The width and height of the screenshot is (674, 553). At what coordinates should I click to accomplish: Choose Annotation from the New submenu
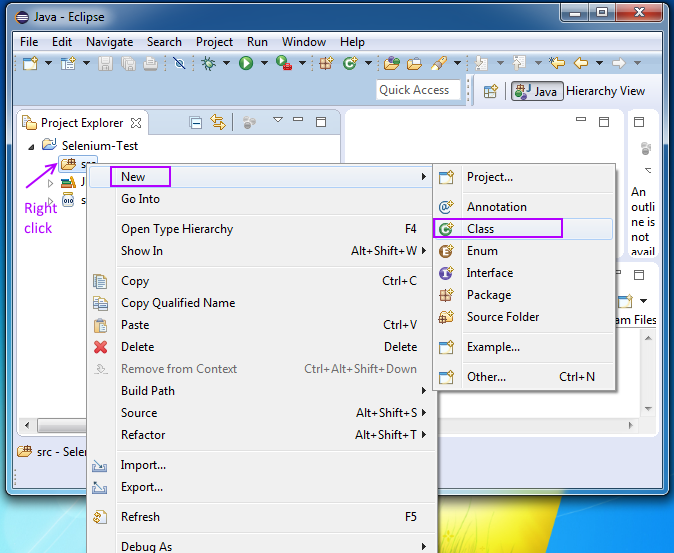tap(523, 207)
